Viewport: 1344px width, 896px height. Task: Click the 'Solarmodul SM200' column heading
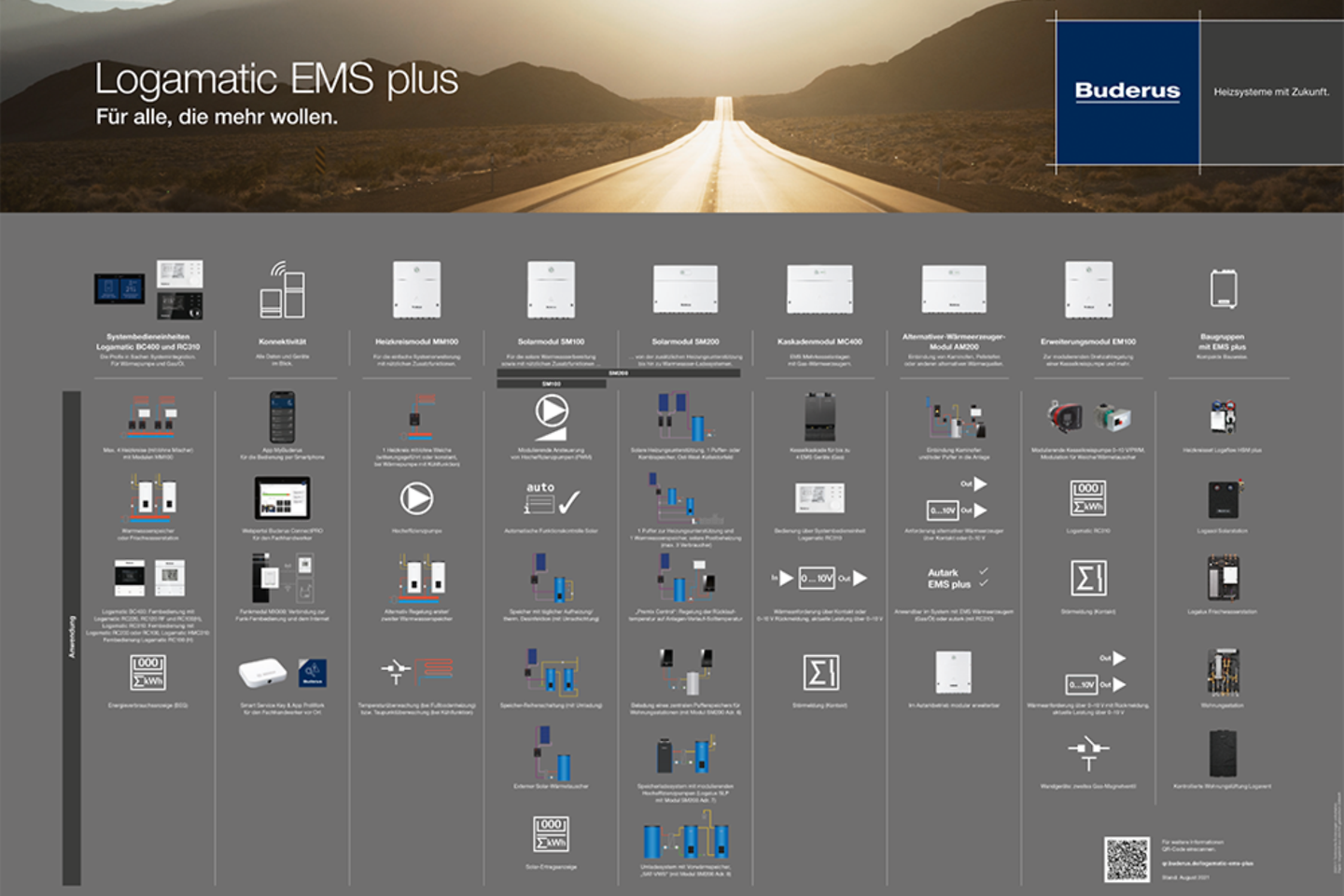click(x=685, y=342)
